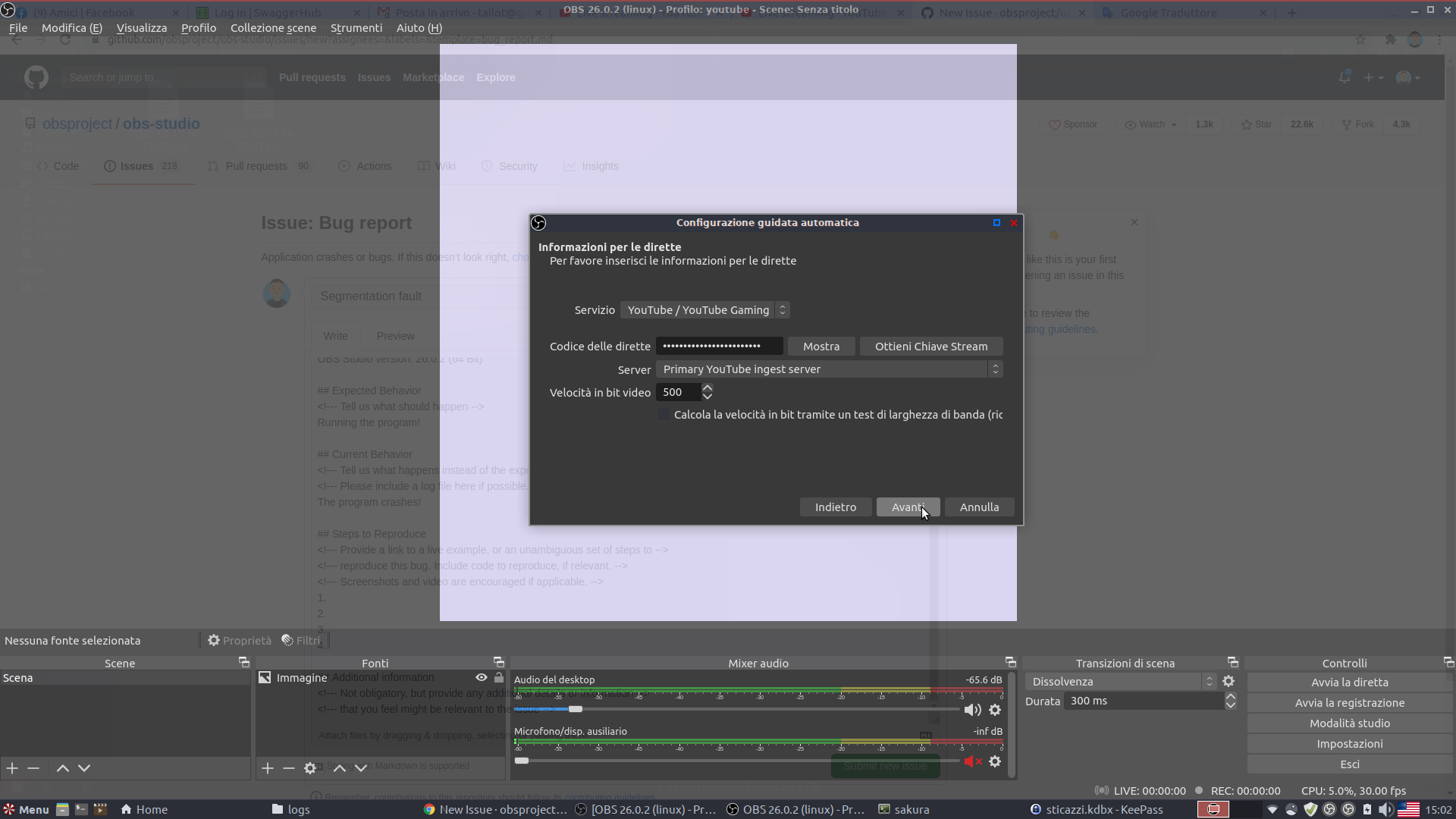Open the Strumenti menu
This screenshot has width=1456, height=819.
click(x=356, y=28)
